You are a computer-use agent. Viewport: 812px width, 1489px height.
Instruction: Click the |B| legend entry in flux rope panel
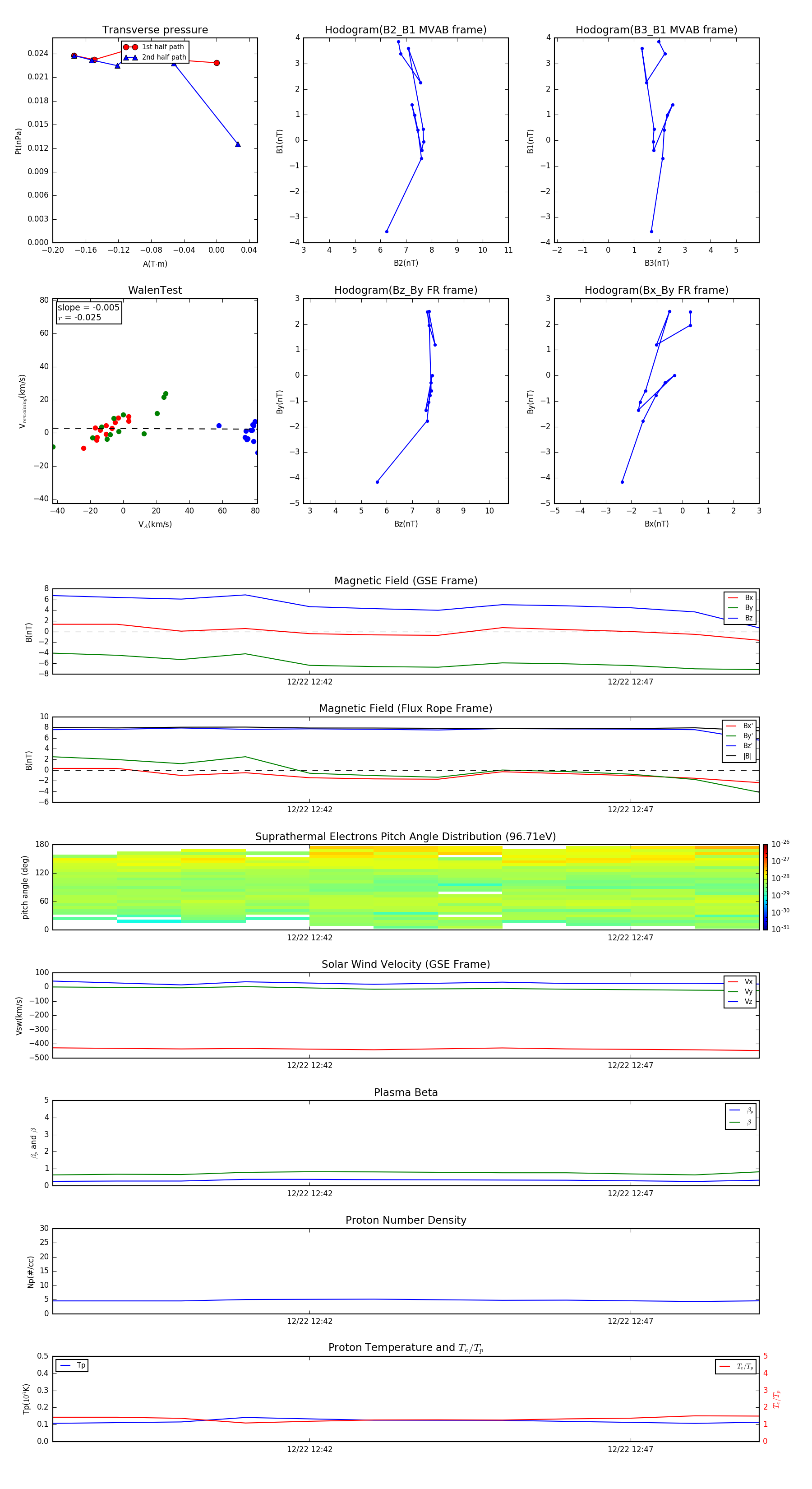pyautogui.click(x=740, y=756)
